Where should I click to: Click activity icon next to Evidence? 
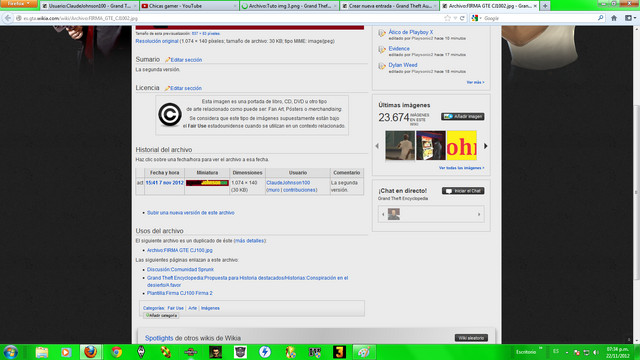pos(382,50)
